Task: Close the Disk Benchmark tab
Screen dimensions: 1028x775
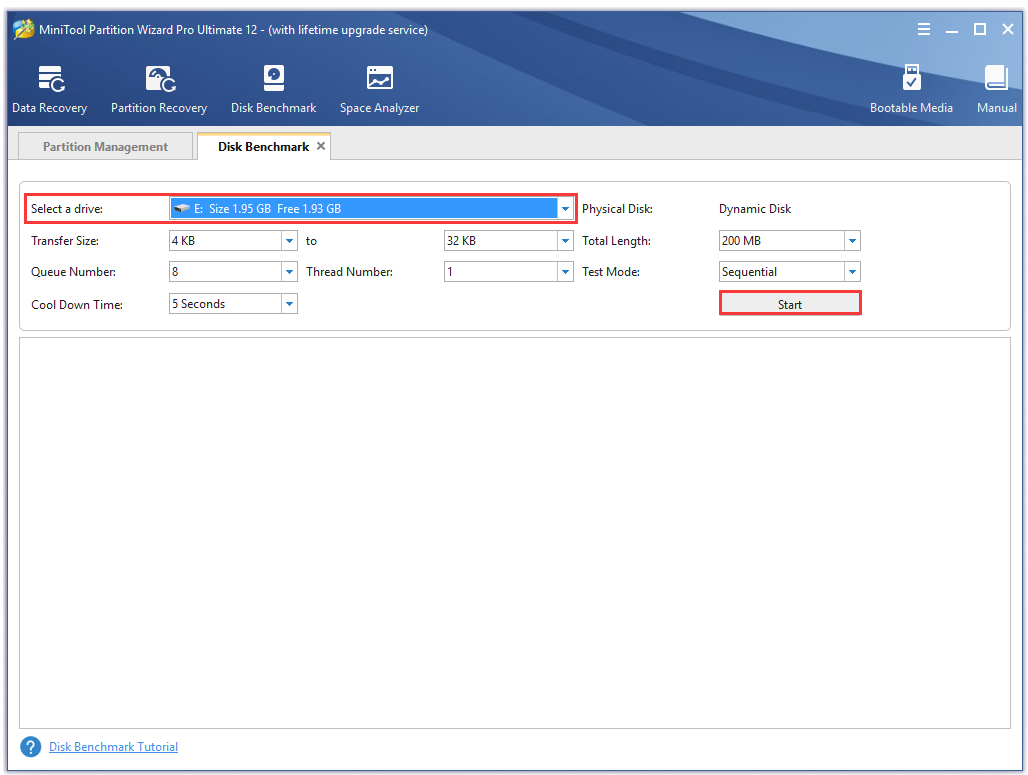Action: click(321, 144)
